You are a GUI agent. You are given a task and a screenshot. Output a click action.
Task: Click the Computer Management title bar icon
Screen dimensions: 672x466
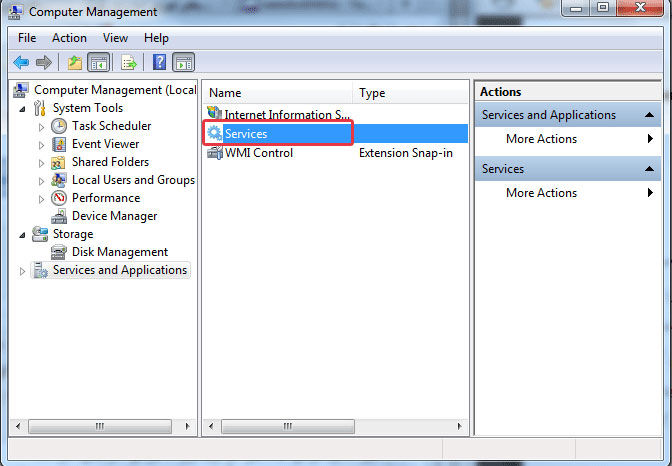pyautogui.click(x=16, y=12)
